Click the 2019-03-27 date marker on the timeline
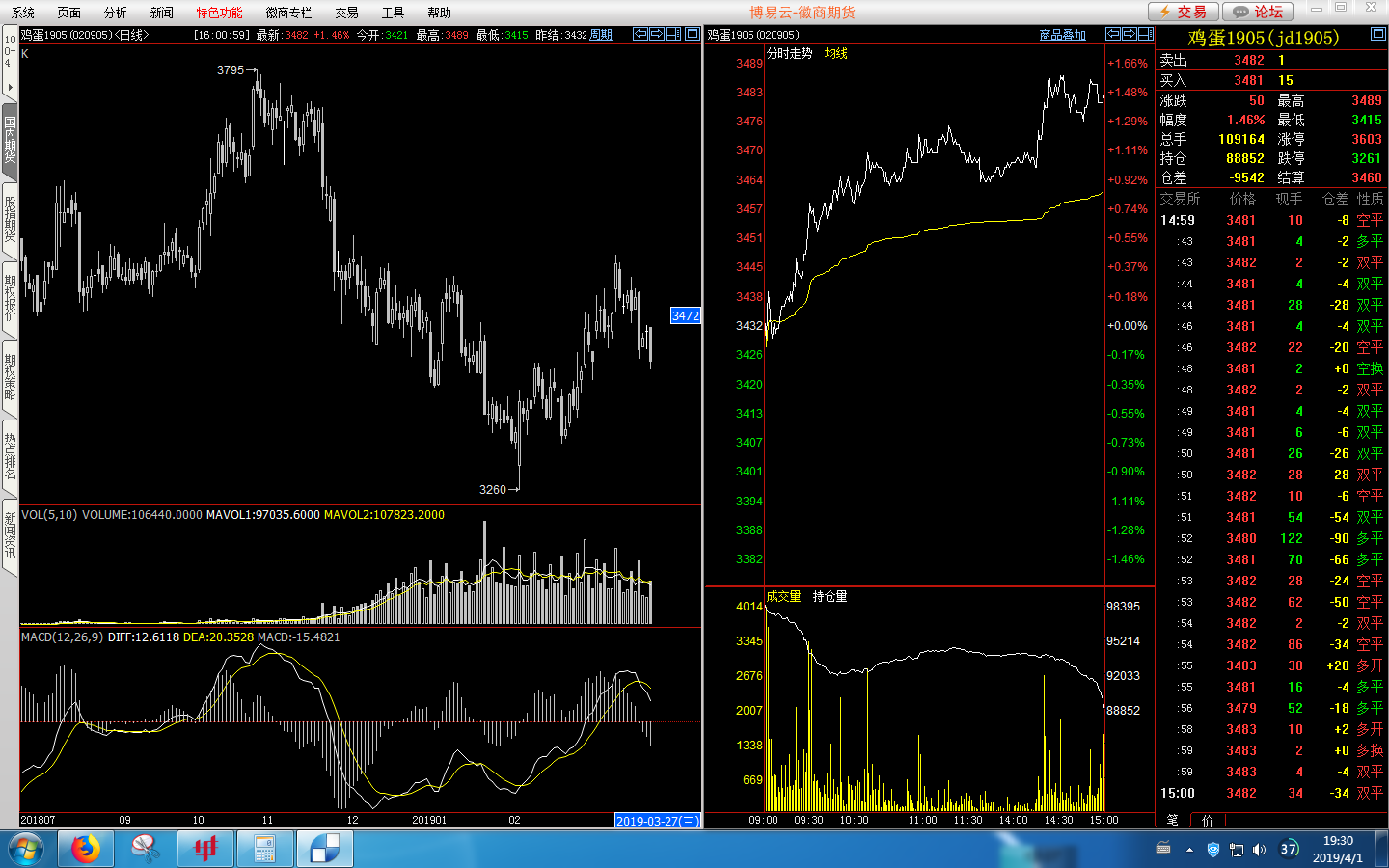Screen dimensions: 1389x868 657,821
